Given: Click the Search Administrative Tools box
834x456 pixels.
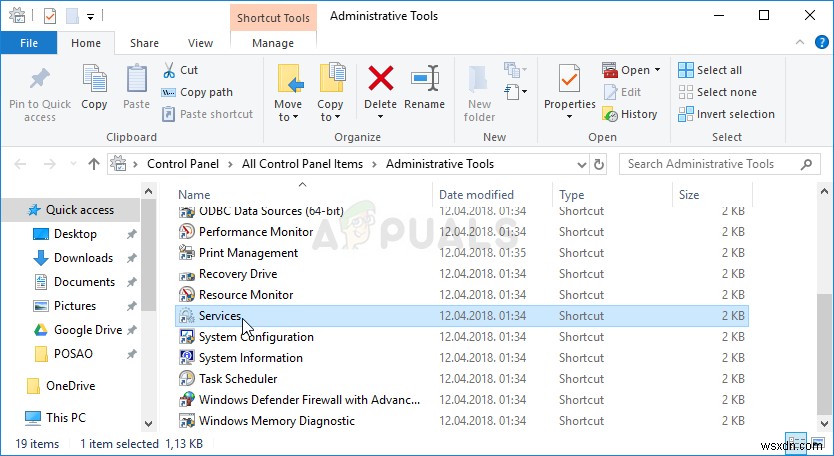Looking at the screenshot, I should pos(715,164).
